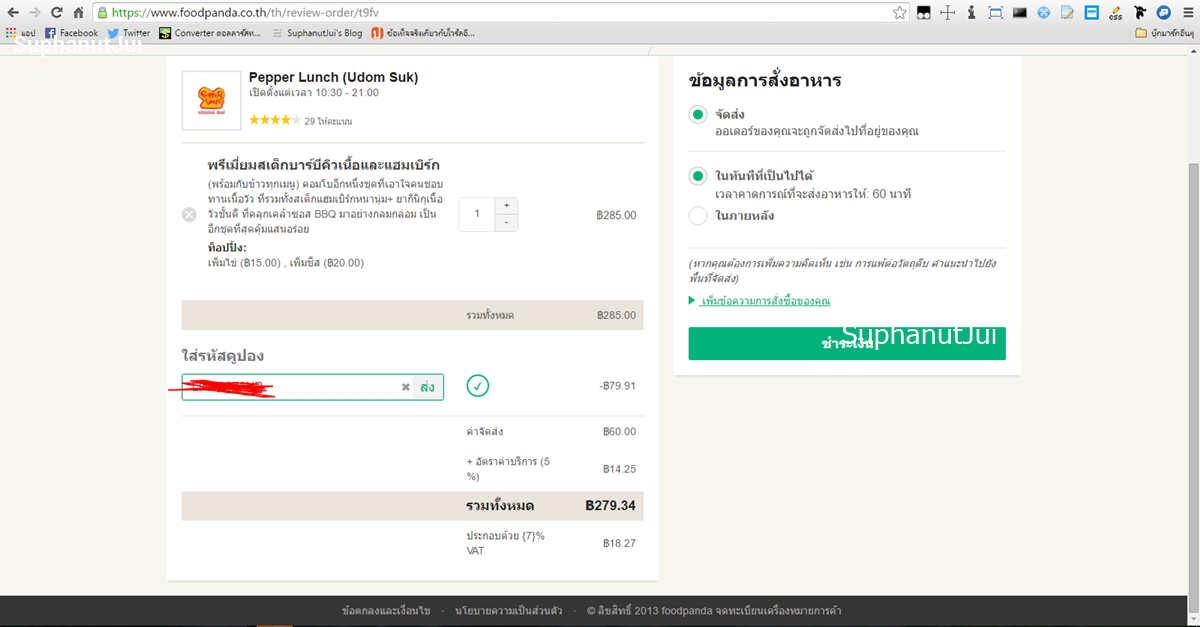Open the terminal console extension icon
1200x627 pixels.
coord(1020,13)
